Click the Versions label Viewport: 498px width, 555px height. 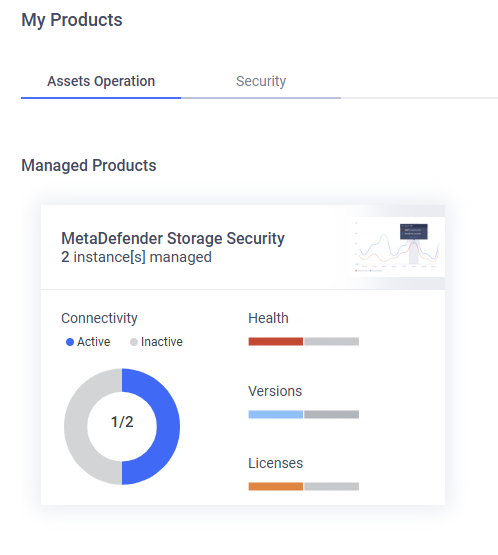click(275, 391)
